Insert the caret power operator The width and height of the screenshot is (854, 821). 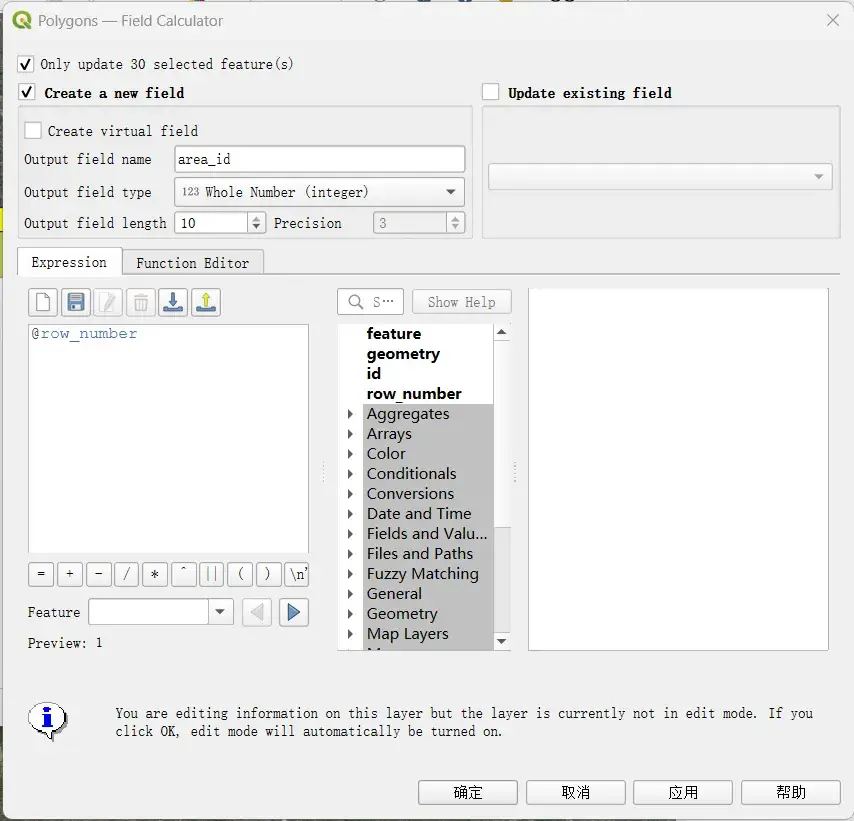[184, 574]
